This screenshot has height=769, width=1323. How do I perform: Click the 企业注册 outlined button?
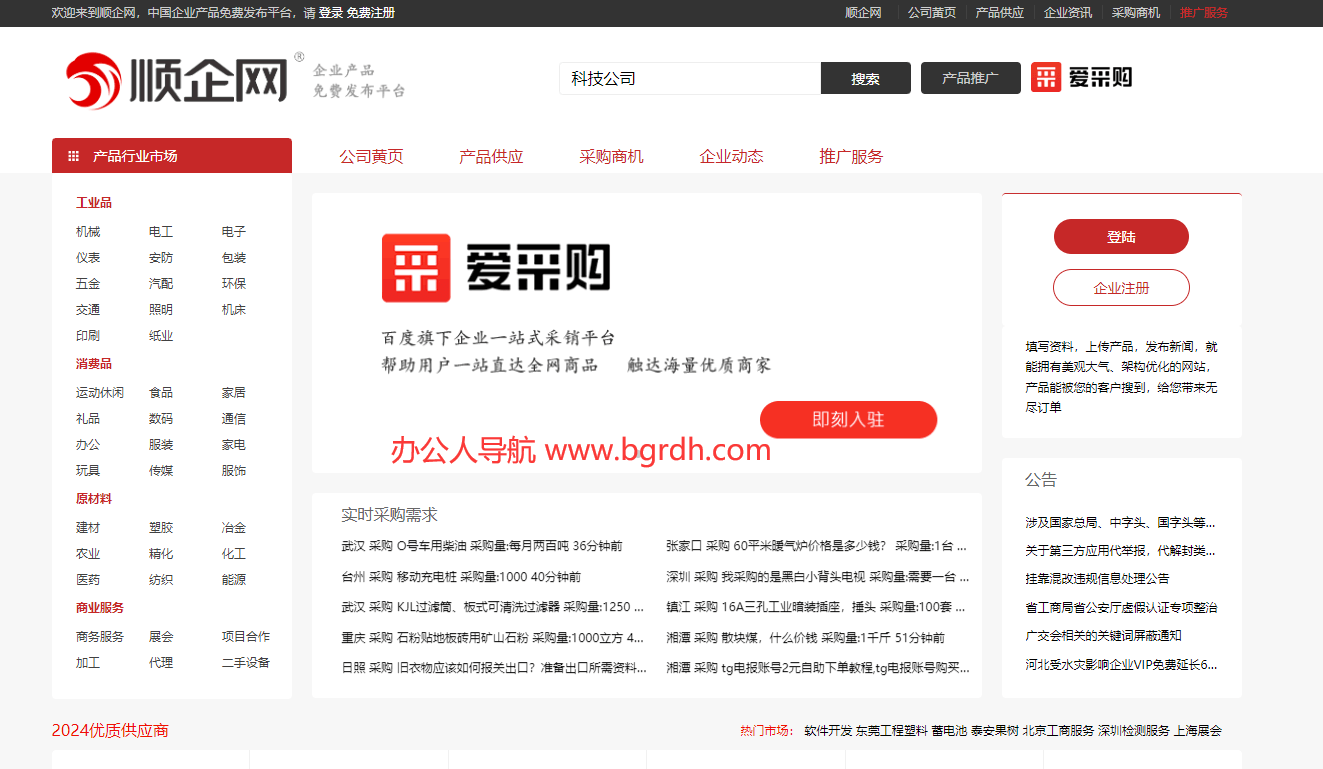point(1121,288)
